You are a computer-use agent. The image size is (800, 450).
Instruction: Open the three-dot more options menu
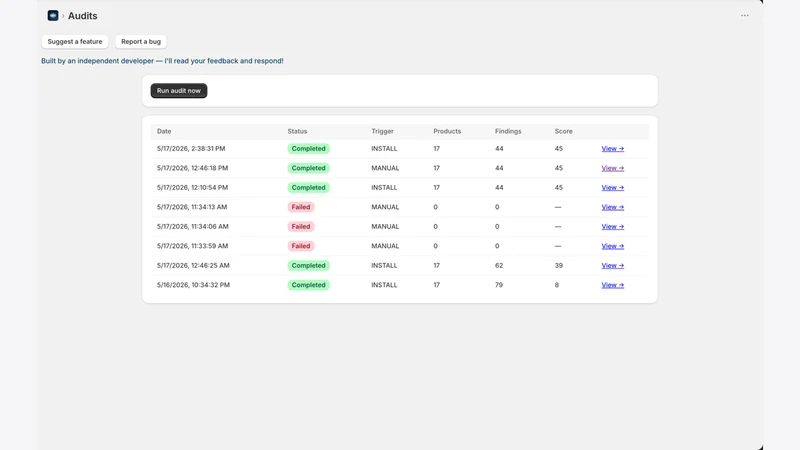tap(744, 16)
